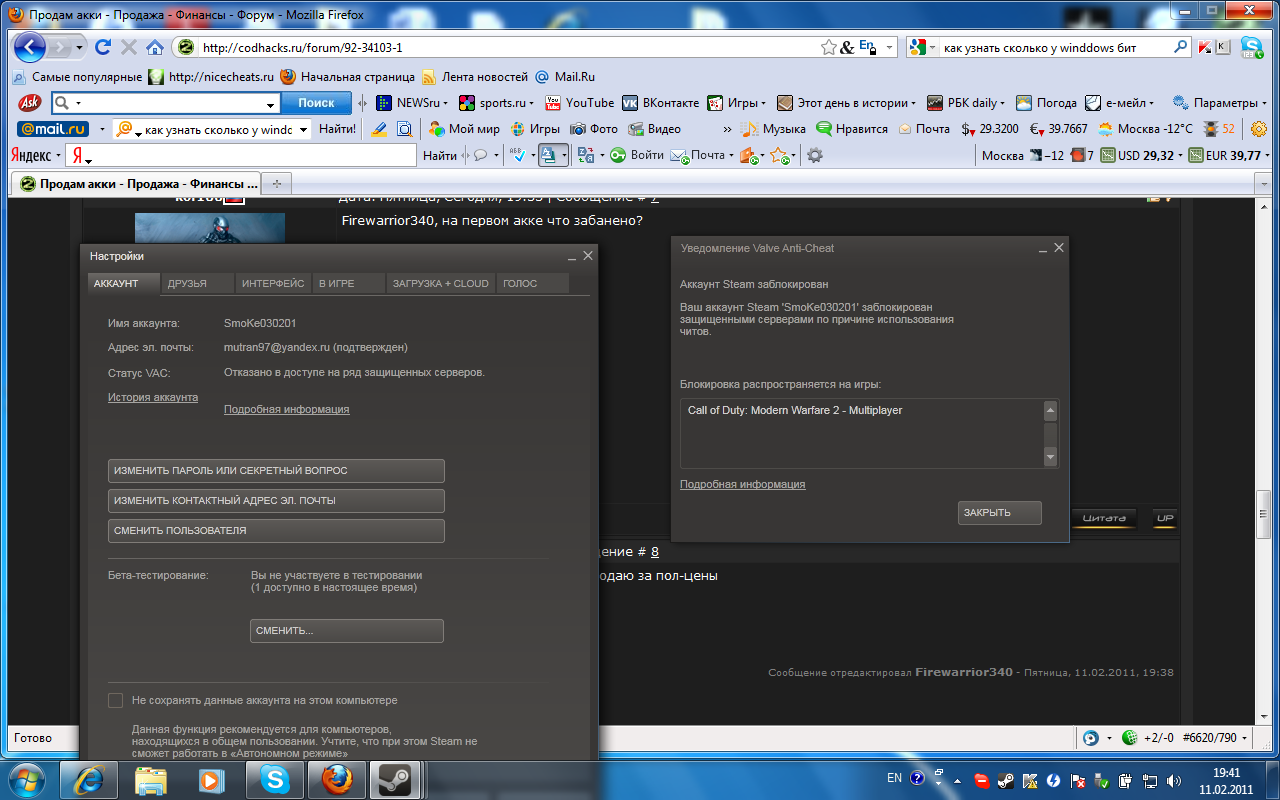Click the search magnifier in the Google box
The height and width of the screenshot is (800, 1280).
point(1181,46)
